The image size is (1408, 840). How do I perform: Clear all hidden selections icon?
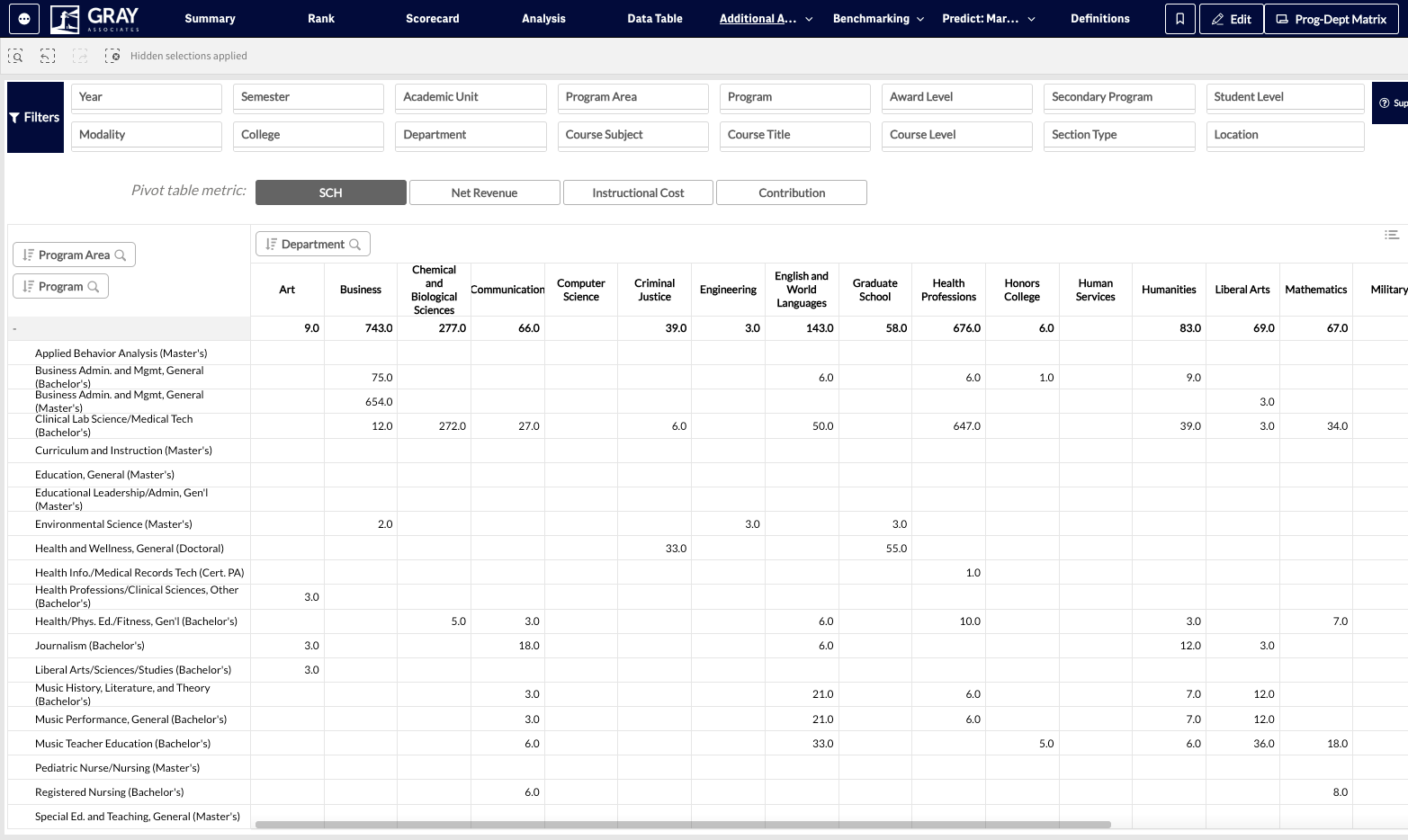(112, 56)
